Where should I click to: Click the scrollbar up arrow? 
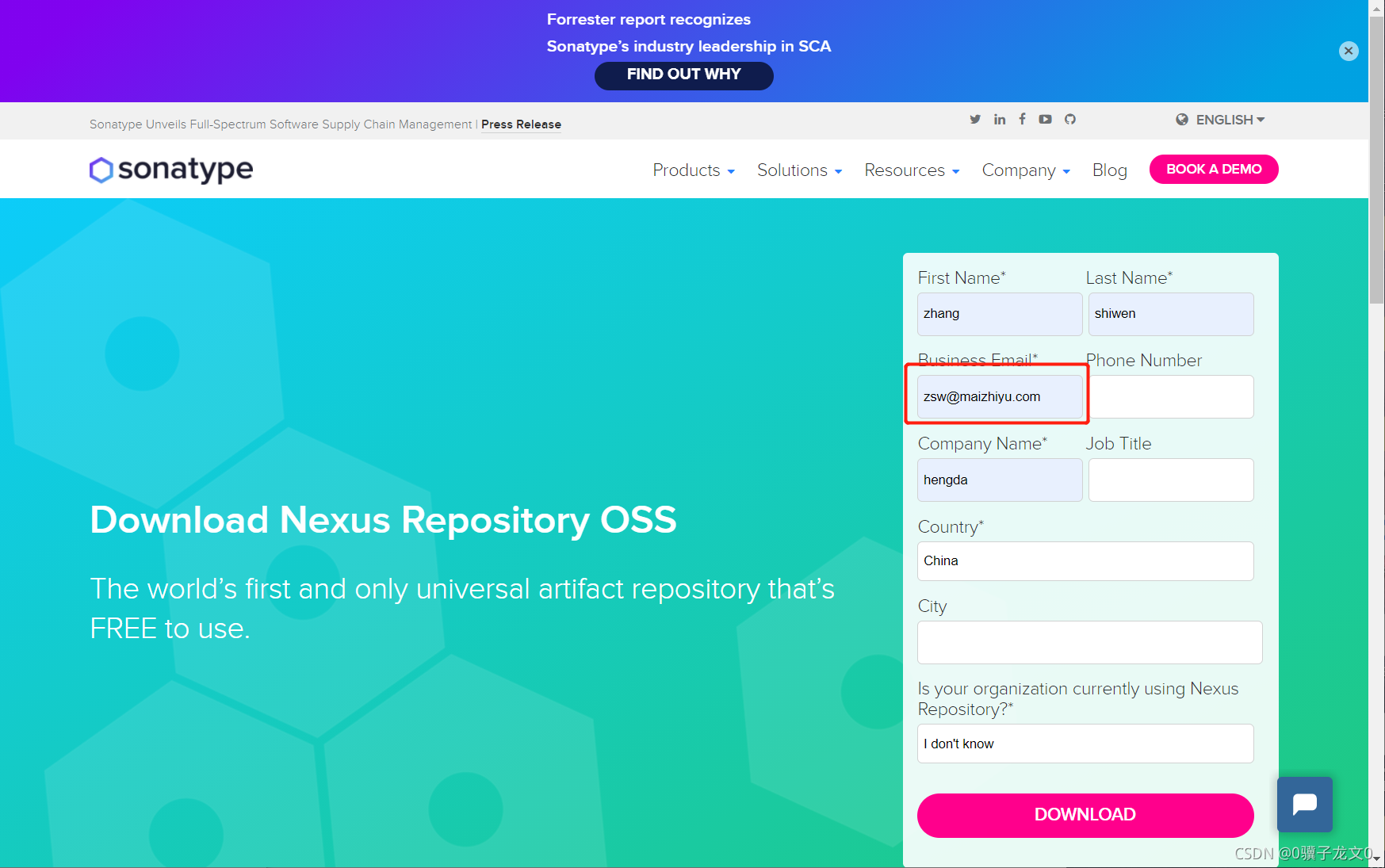[x=1377, y=8]
